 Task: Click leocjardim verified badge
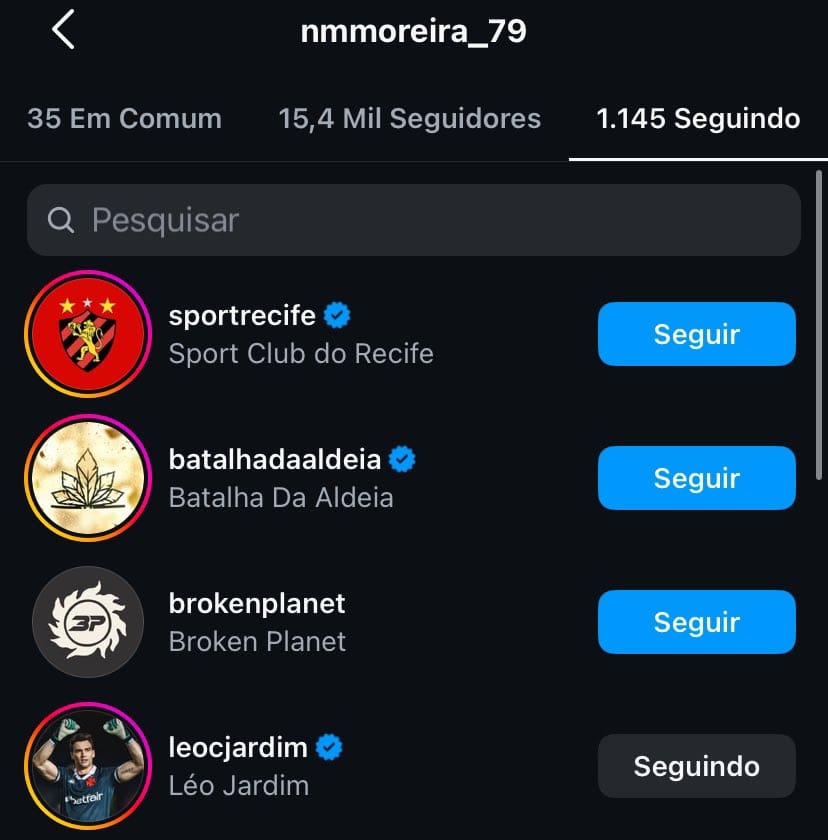(x=331, y=747)
